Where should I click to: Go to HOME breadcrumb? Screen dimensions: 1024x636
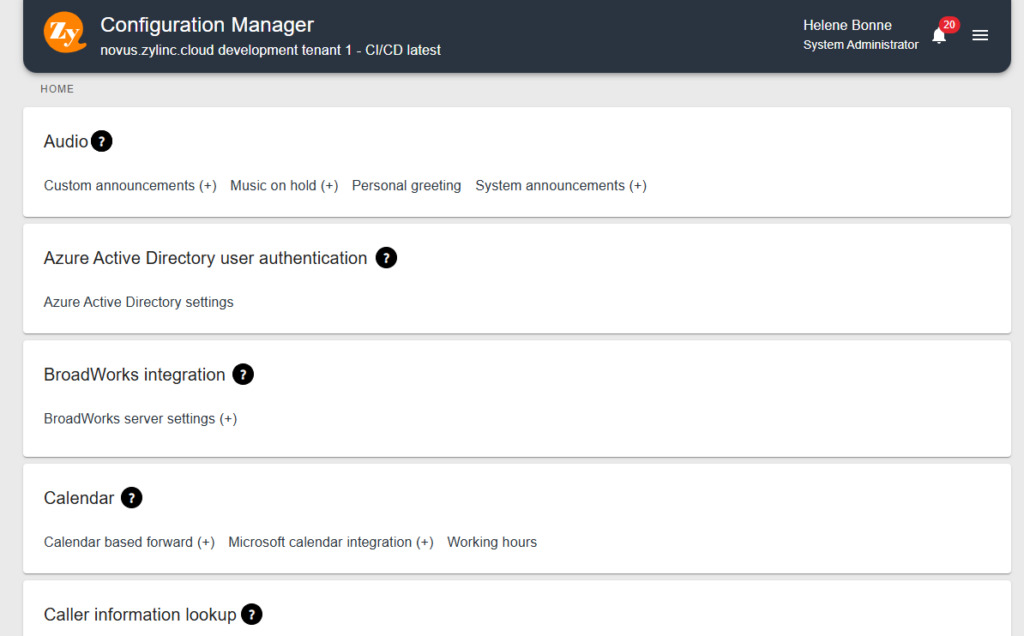[x=57, y=89]
